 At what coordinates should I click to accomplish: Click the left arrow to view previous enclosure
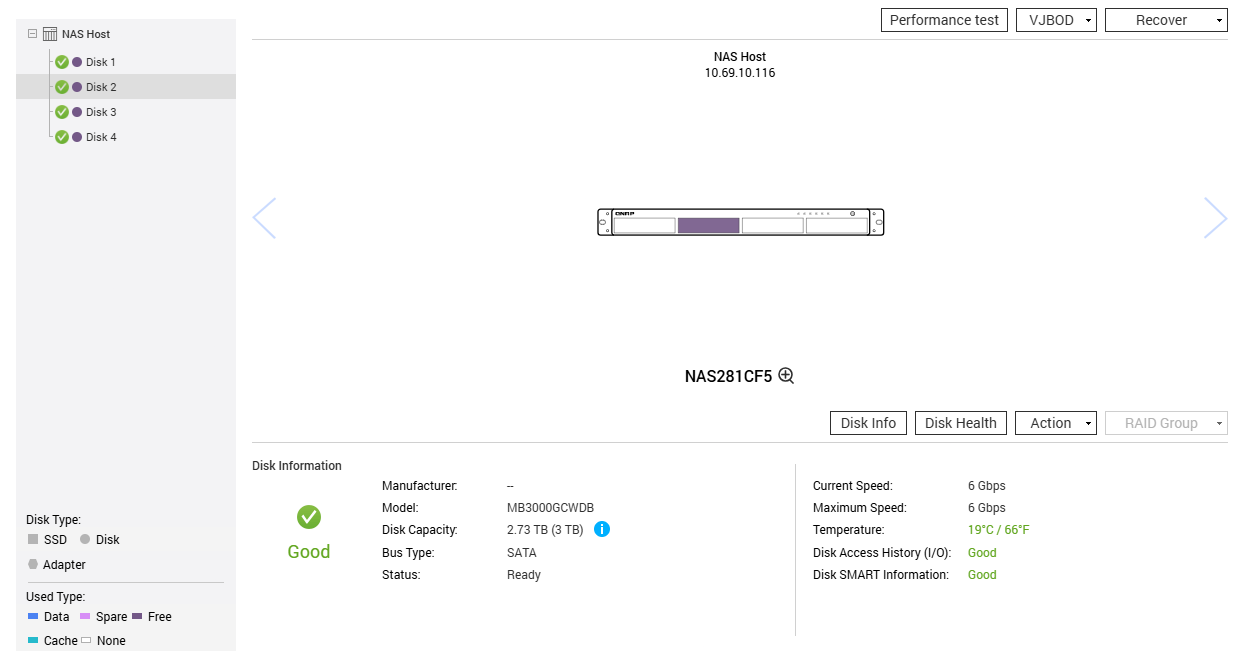[264, 218]
